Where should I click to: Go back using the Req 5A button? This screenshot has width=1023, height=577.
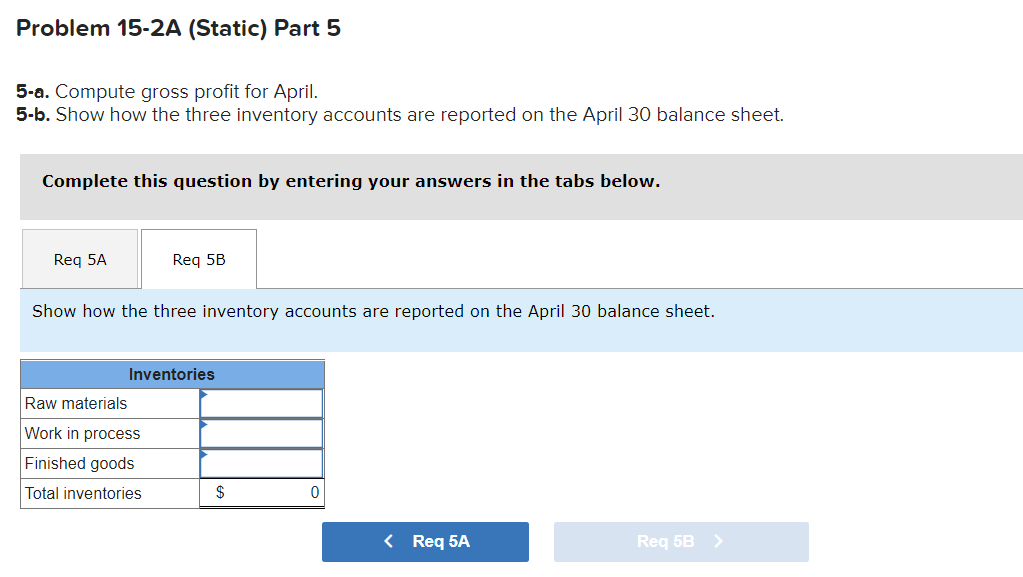425,542
